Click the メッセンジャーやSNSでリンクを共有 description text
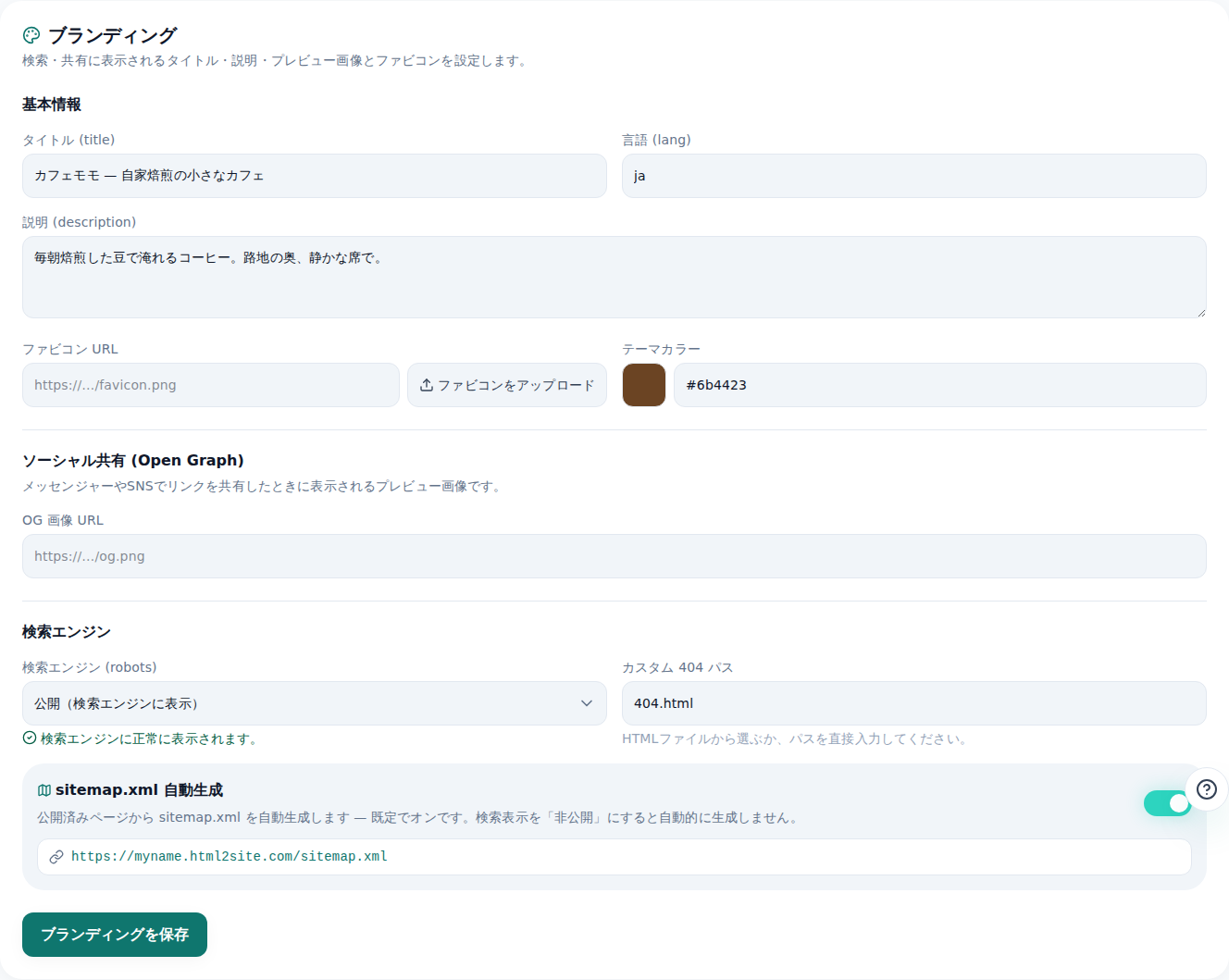 pyautogui.click(x=263, y=486)
